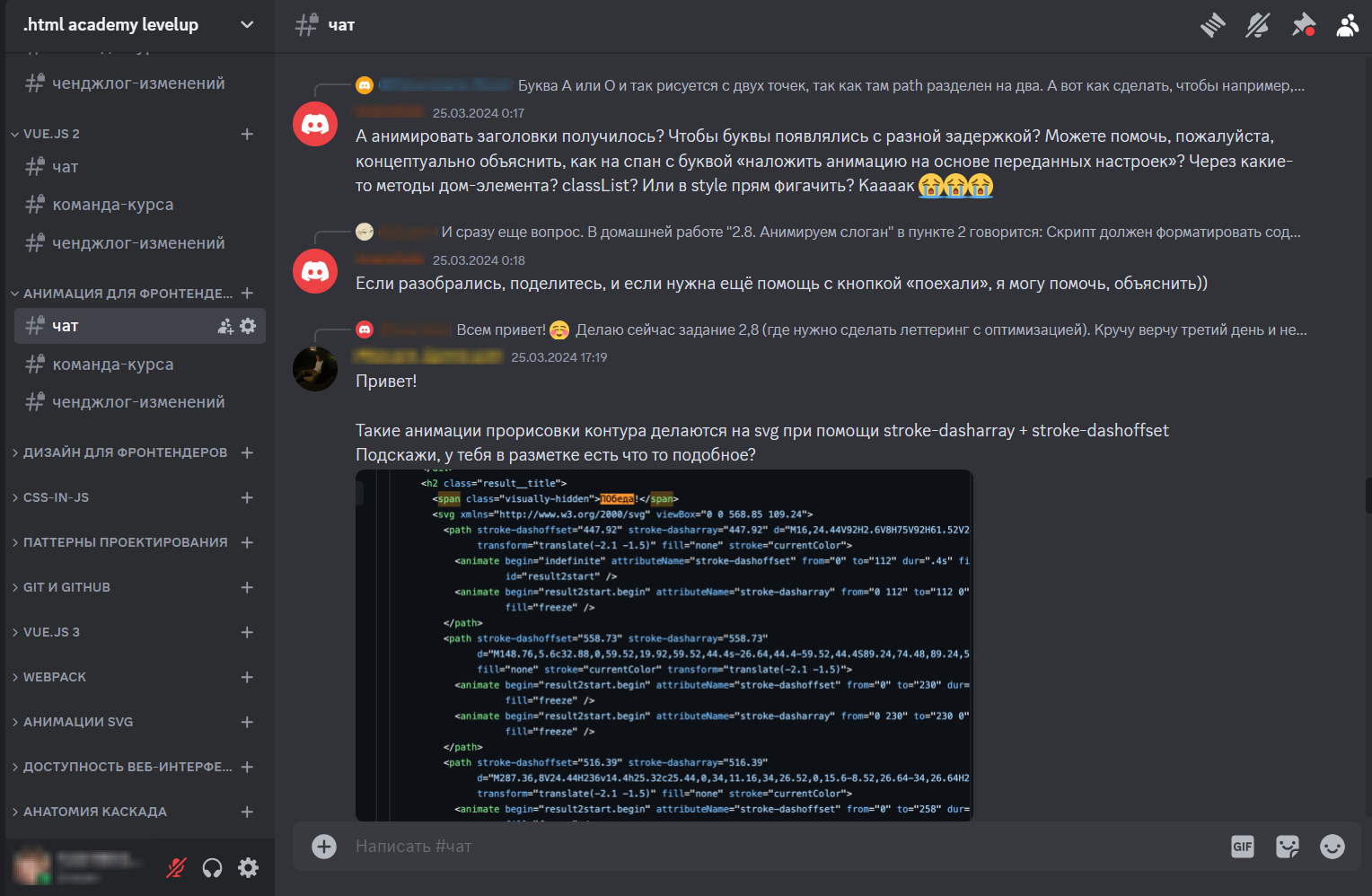Click timestamp 25.03.2024 17:19
The image size is (1372, 896).
[x=559, y=357]
